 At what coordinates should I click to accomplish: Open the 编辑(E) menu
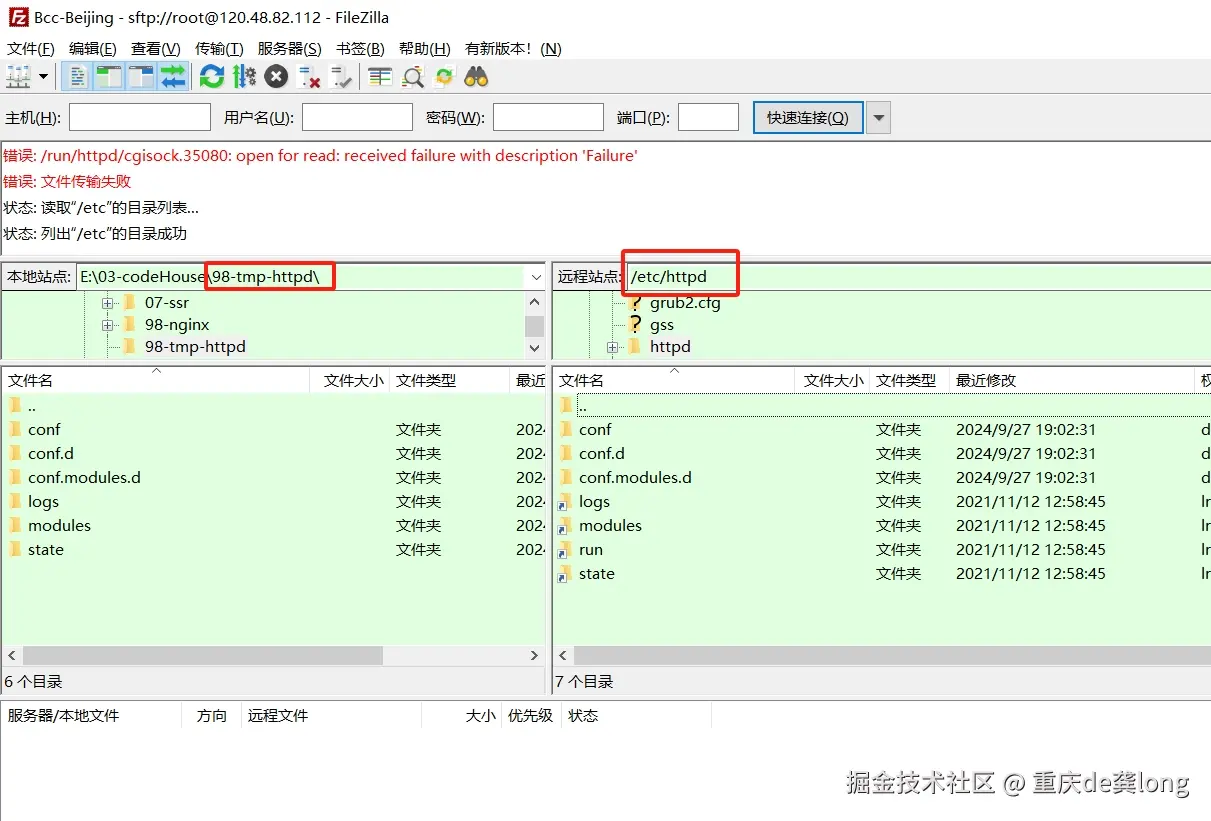pyautogui.click(x=93, y=48)
